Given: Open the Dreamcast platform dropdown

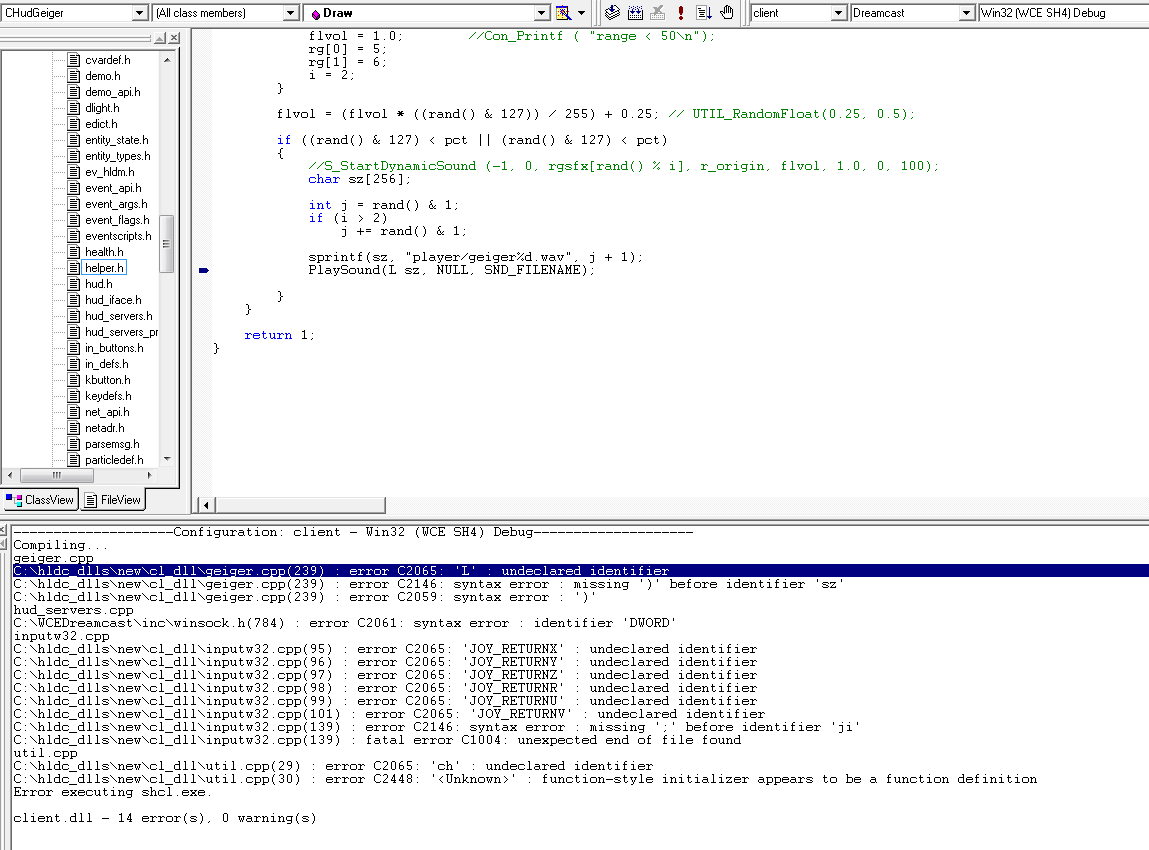Looking at the screenshot, I should [x=967, y=13].
